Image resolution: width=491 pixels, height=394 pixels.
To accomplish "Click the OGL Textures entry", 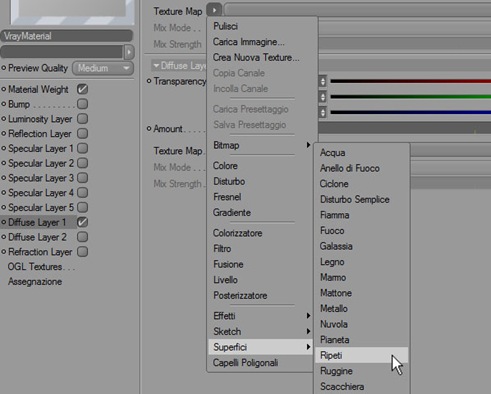I will click(41, 267).
